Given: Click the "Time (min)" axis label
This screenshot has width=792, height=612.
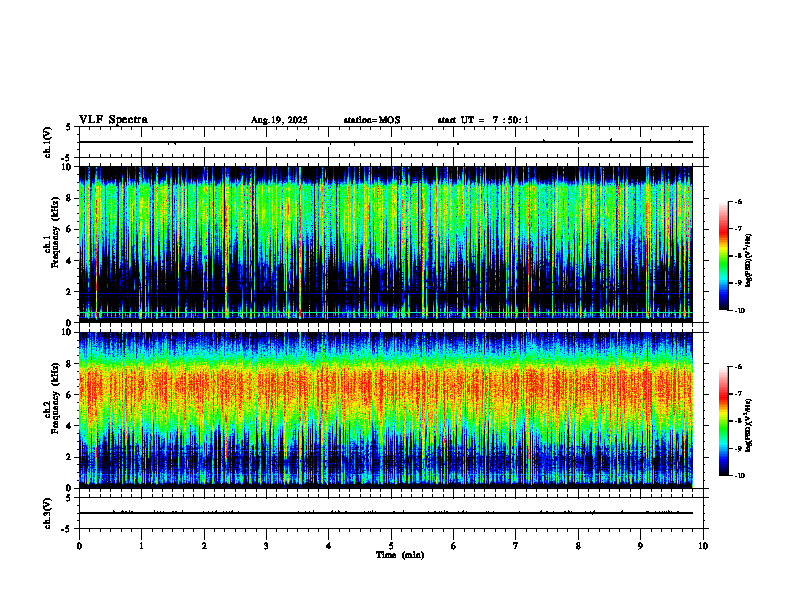Looking at the screenshot, I should (x=400, y=555).
